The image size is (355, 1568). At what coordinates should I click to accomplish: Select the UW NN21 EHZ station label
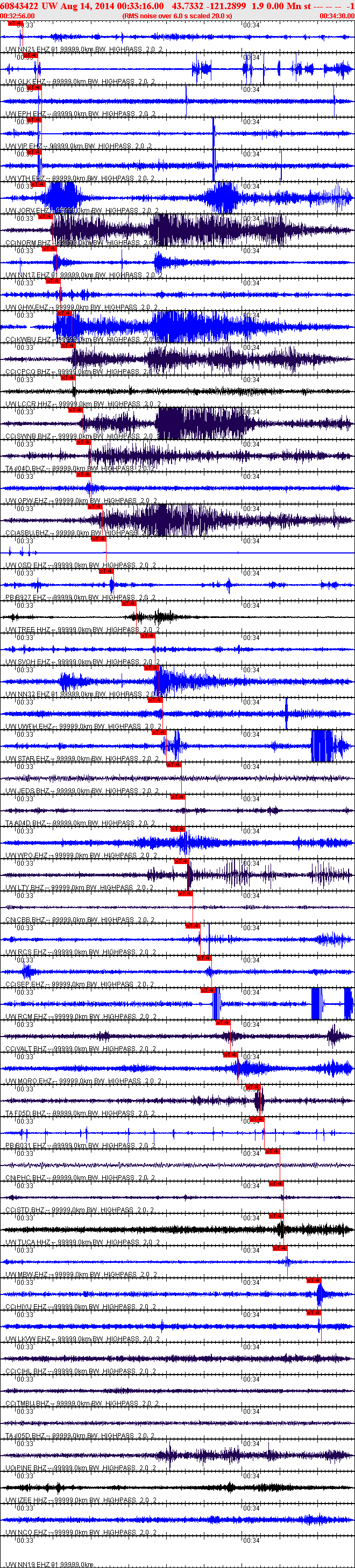83,49
